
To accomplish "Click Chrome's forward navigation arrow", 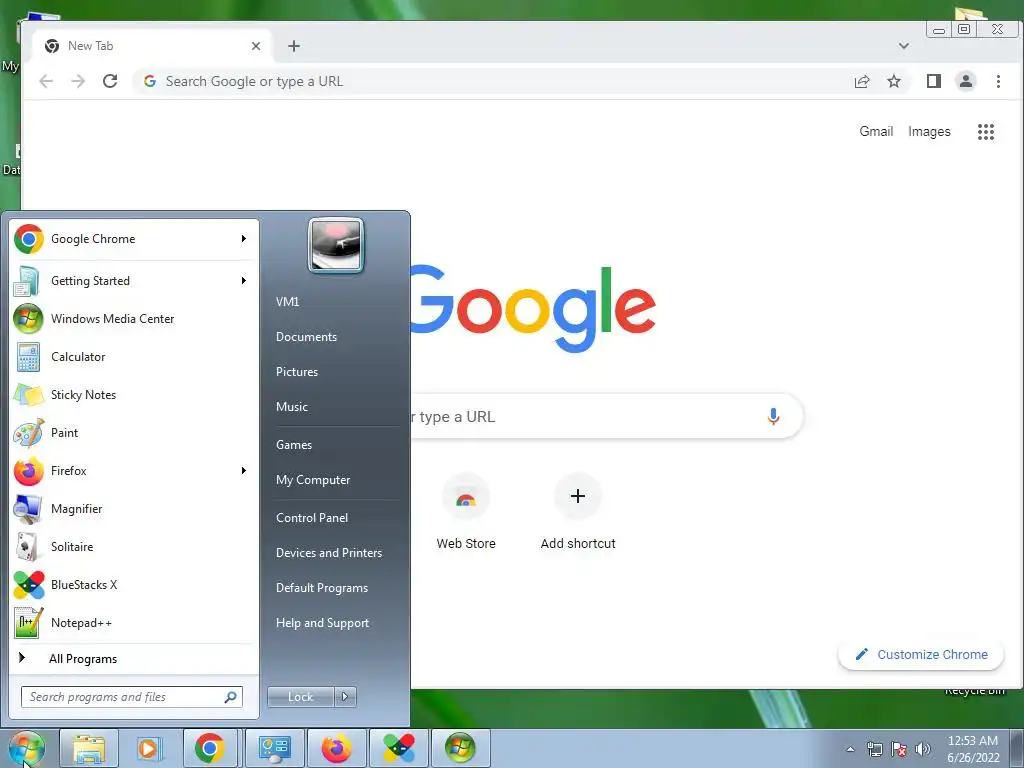I will [78, 81].
